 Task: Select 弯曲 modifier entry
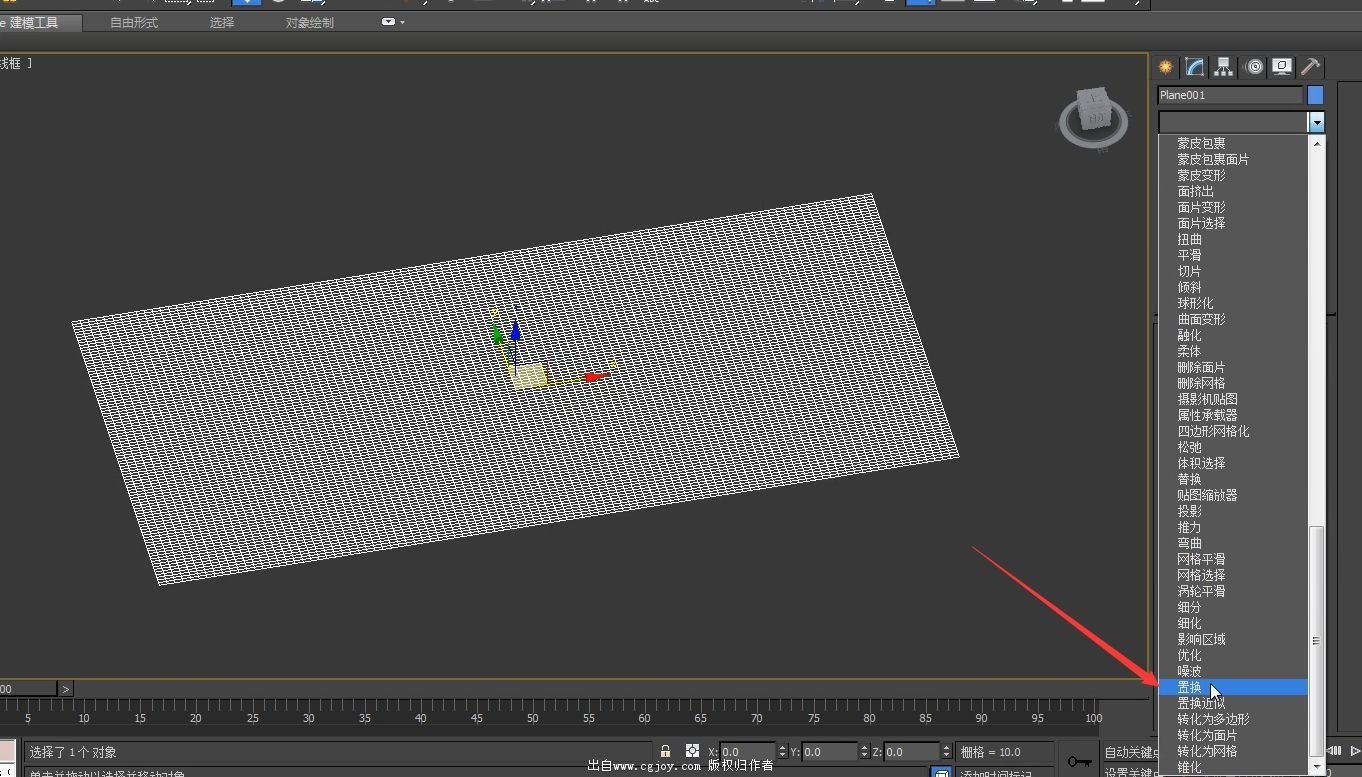tap(1234, 543)
